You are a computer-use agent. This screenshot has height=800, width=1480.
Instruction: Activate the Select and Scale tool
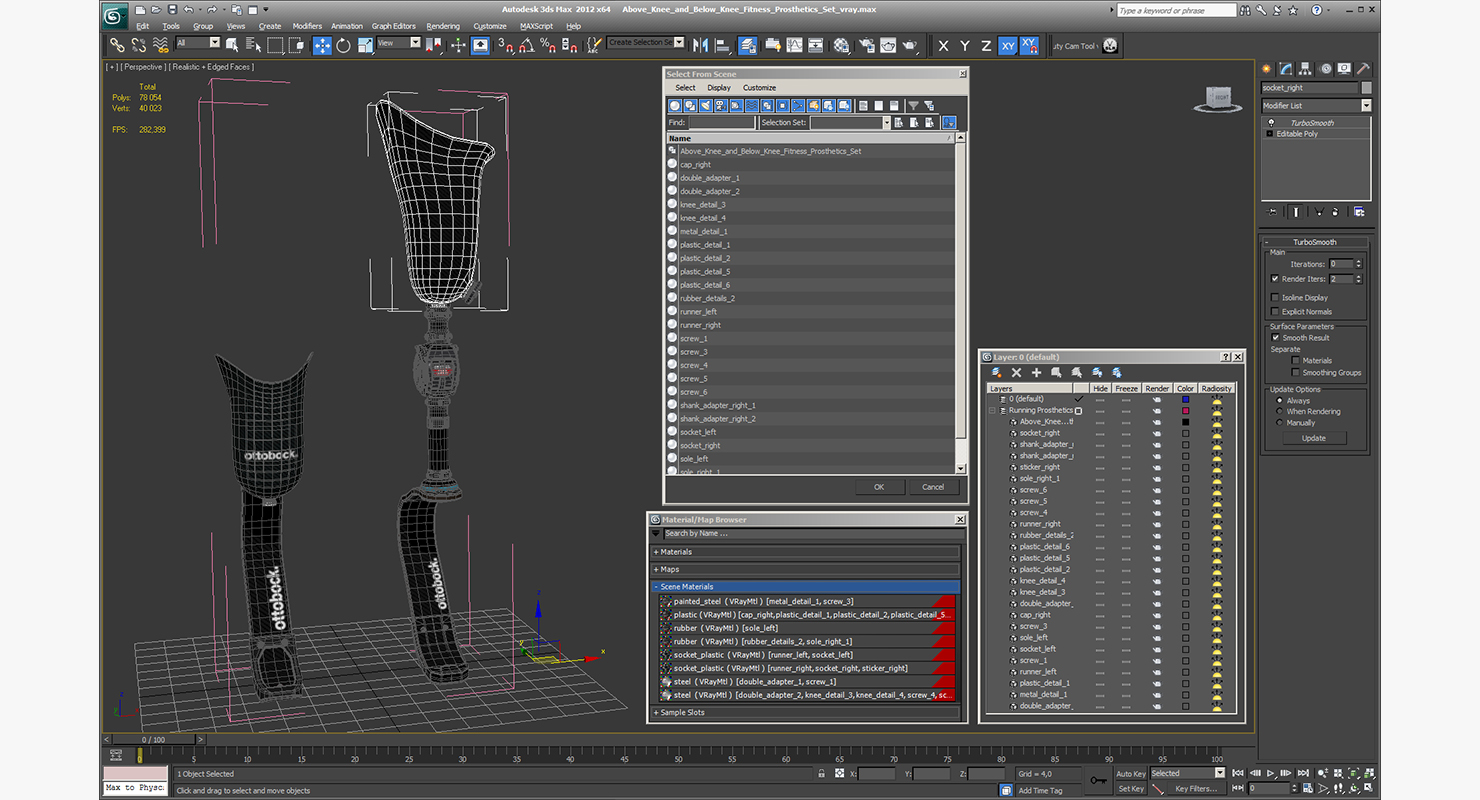pyautogui.click(x=365, y=45)
